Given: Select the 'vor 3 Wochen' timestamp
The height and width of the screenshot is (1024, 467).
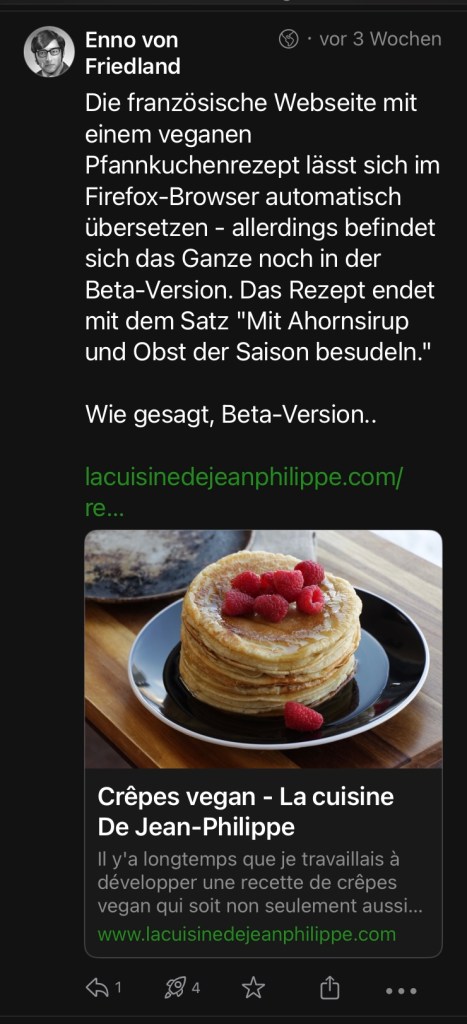Looking at the screenshot, I should tap(380, 39).
